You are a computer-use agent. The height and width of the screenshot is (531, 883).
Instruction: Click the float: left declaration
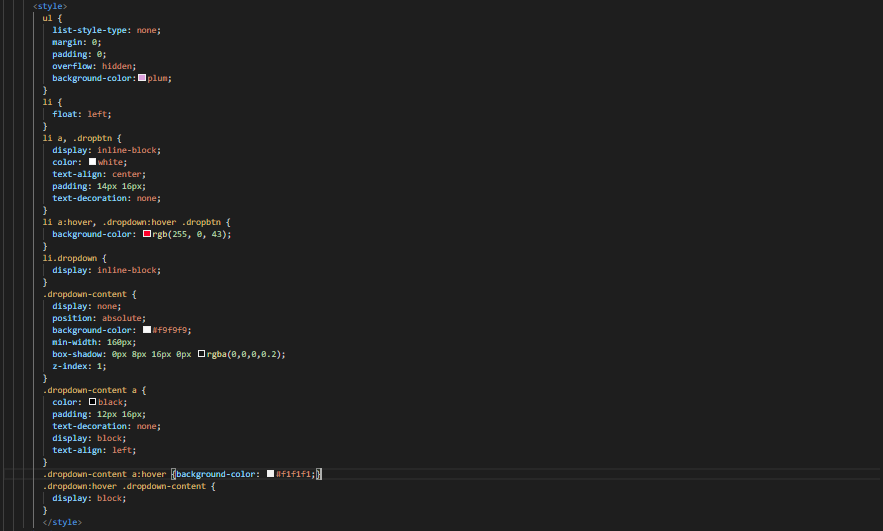tap(82, 114)
